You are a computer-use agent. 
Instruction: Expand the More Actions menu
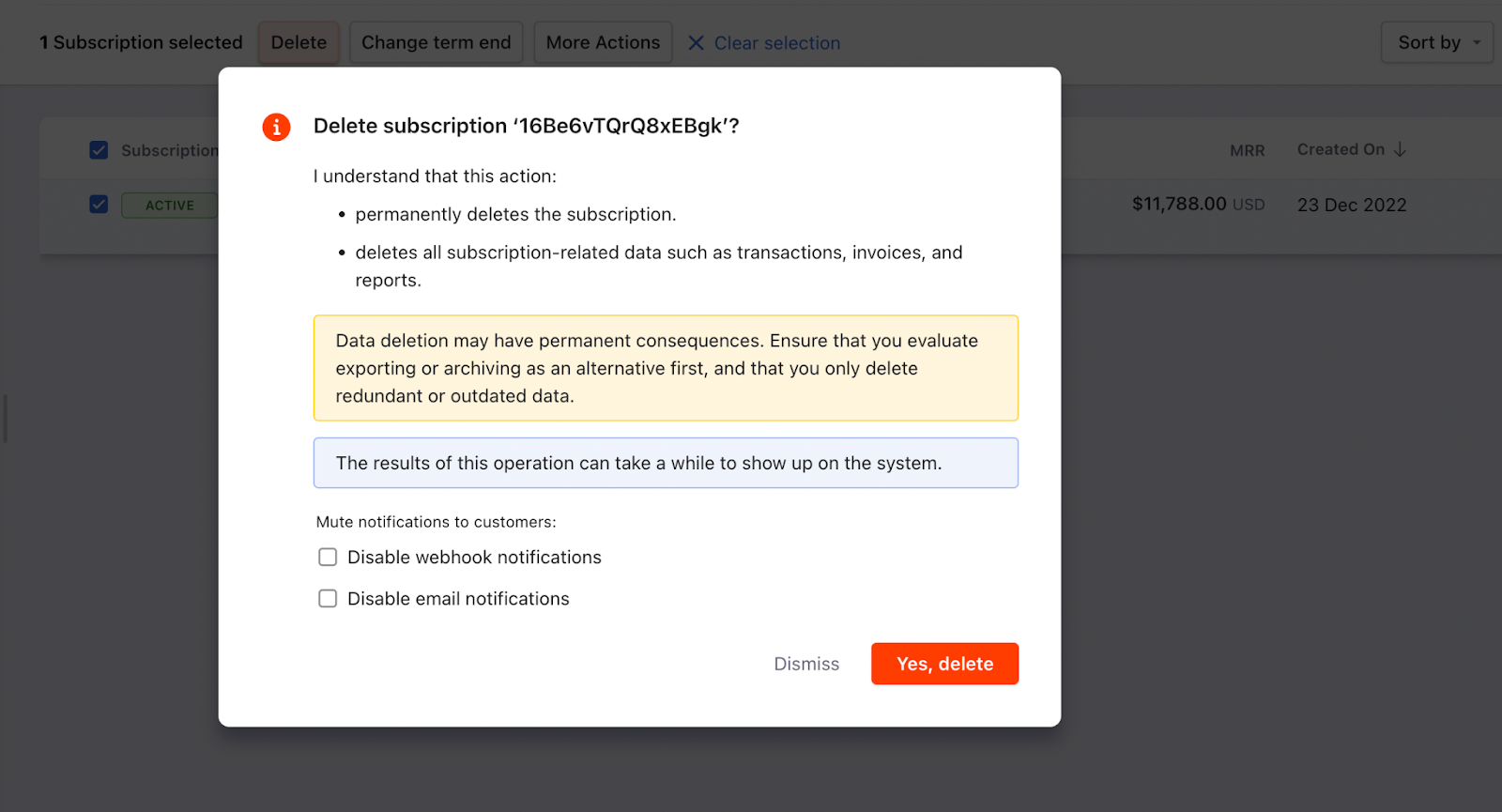click(x=603, y=43)
